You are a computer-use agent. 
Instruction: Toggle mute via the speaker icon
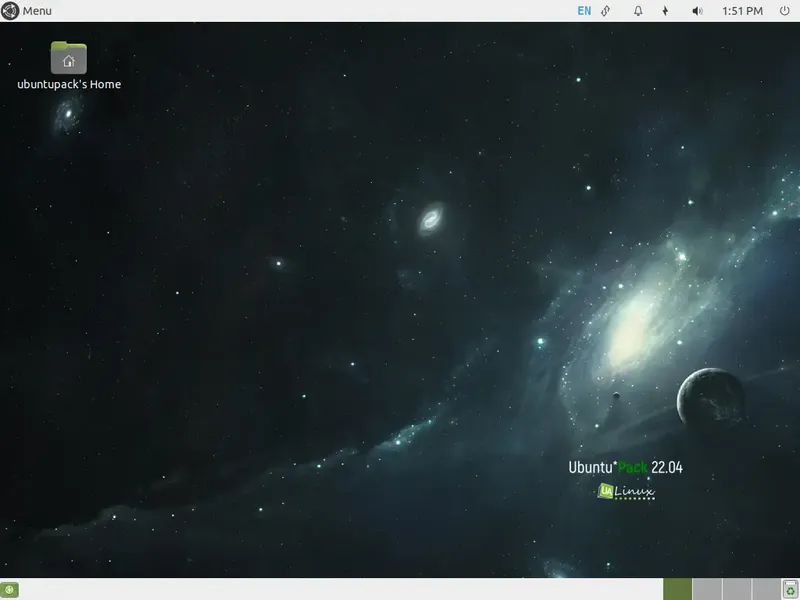(x=697, y=11)
